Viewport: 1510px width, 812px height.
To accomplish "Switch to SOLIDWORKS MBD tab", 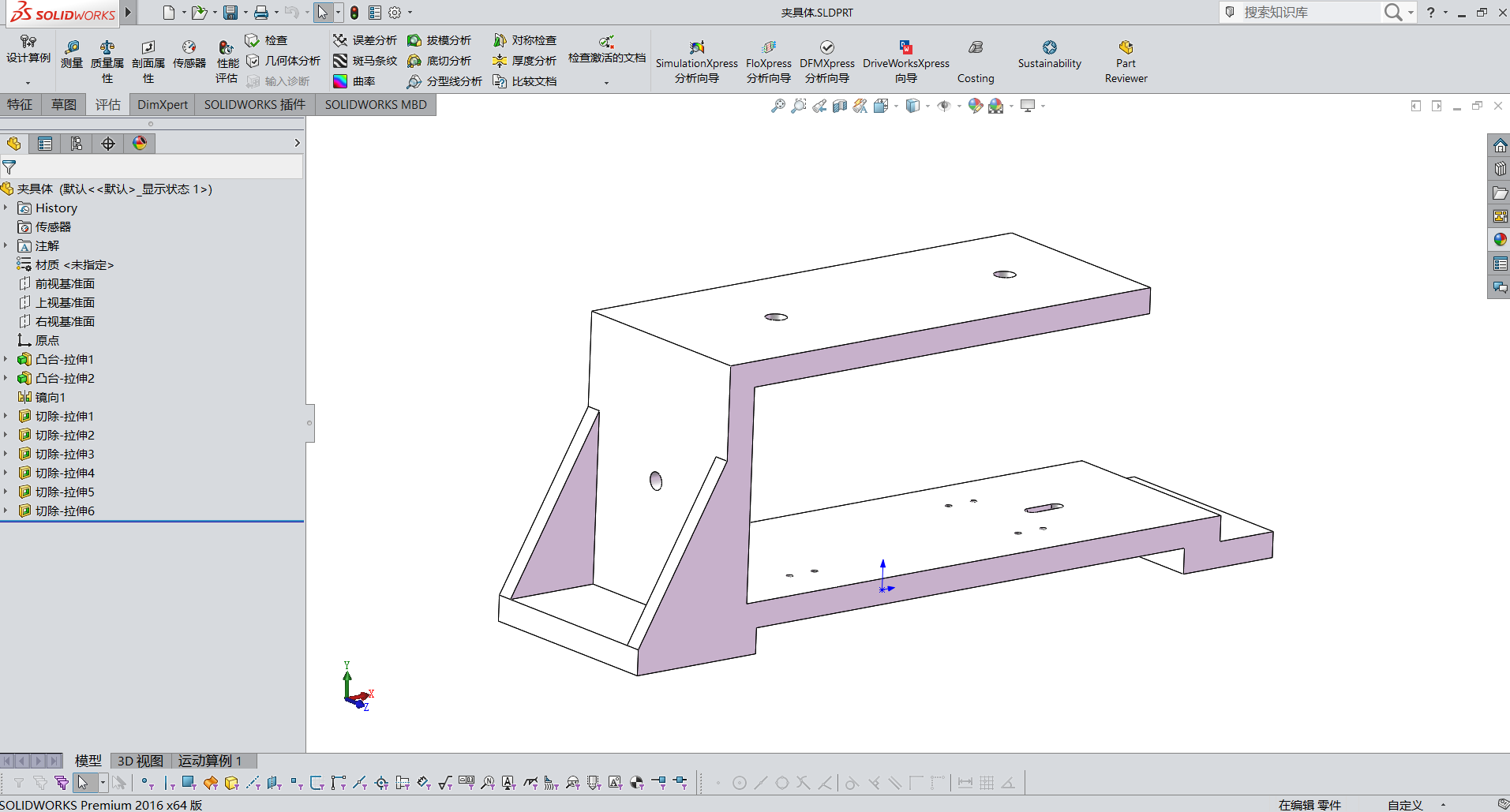I will tap(376, 104).
